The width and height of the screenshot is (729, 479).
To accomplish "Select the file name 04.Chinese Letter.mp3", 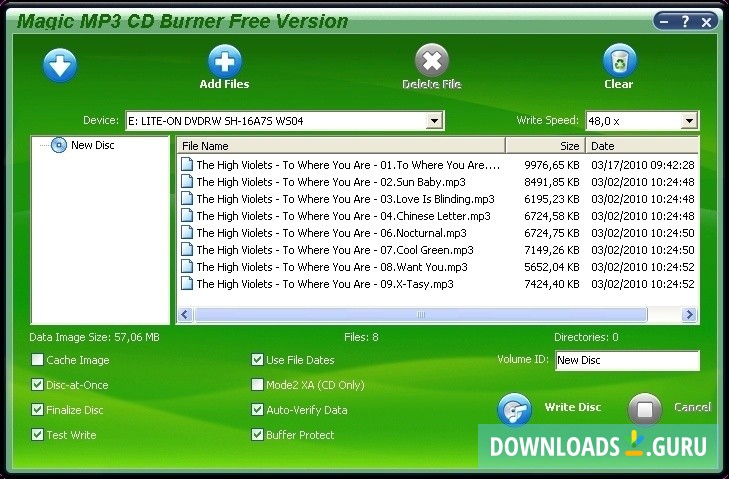I will click(x=344, y=216).
